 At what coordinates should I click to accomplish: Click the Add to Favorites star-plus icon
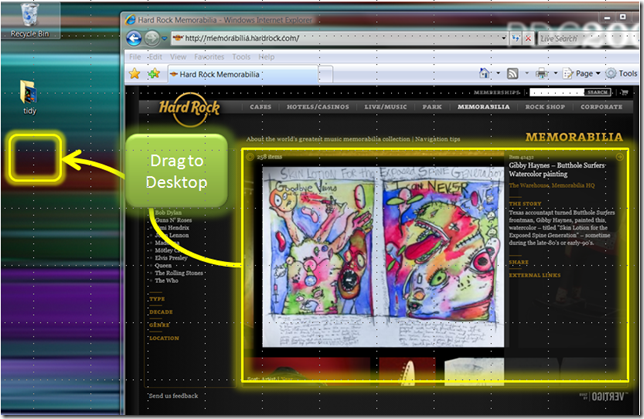(x=154, y=74)
